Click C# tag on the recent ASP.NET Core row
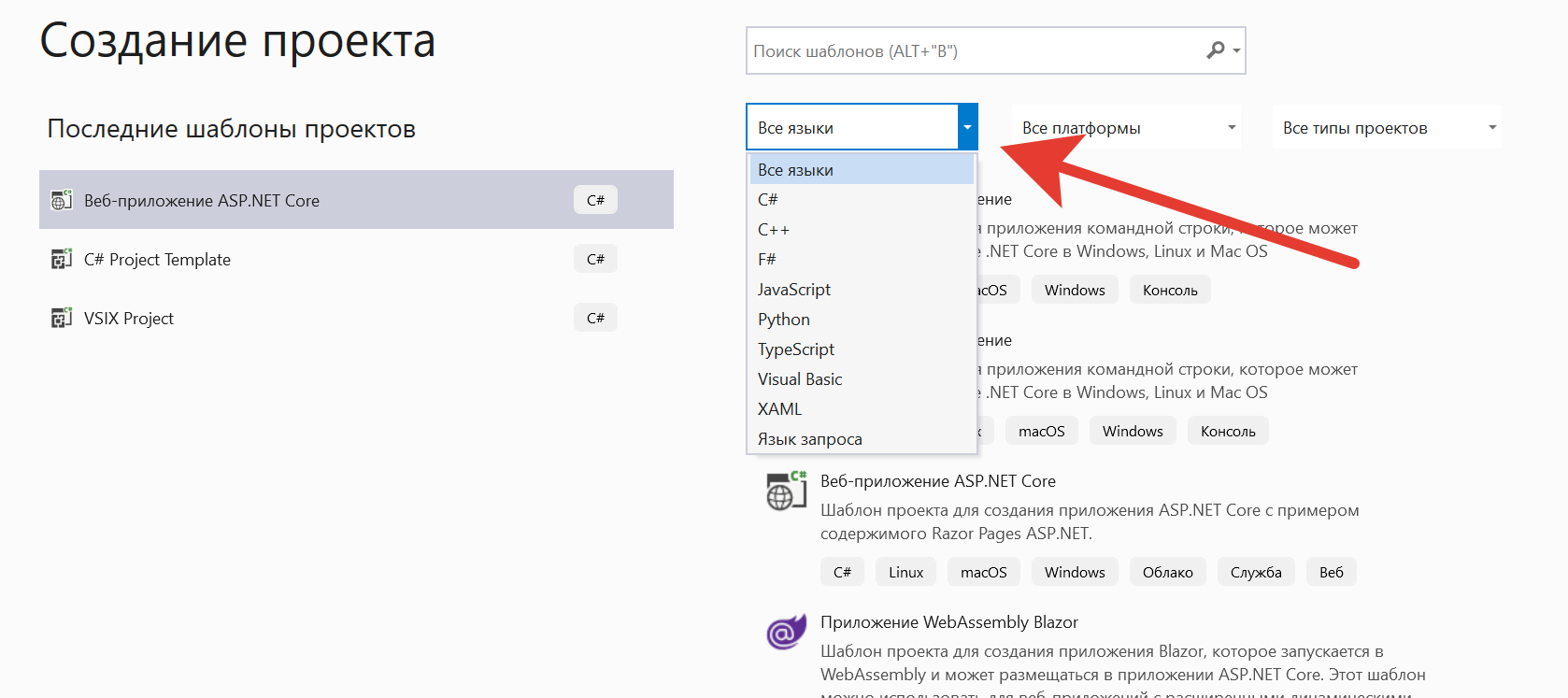The width and height of the screenshot is (1568, 698). tap(595, 200)
